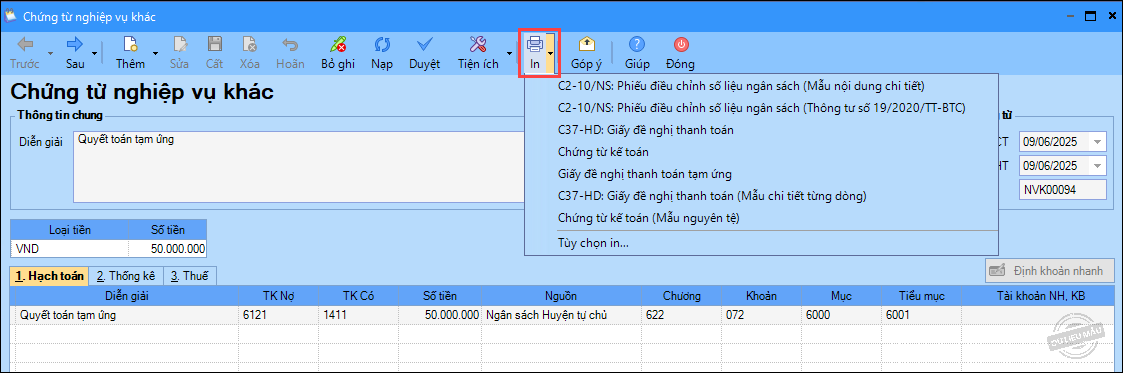
Task: Click the Hoãn undo icon
Action: click(x=290, y=46)
